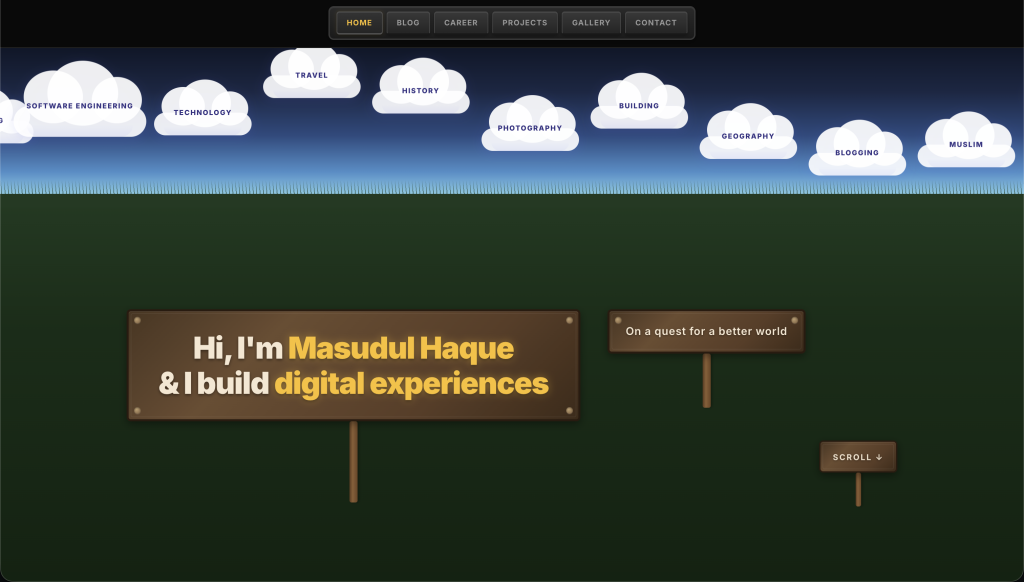Navigate to Projects
Image resolution: width=1024 pixels, height=582 pixels.
tap(524, 23)
